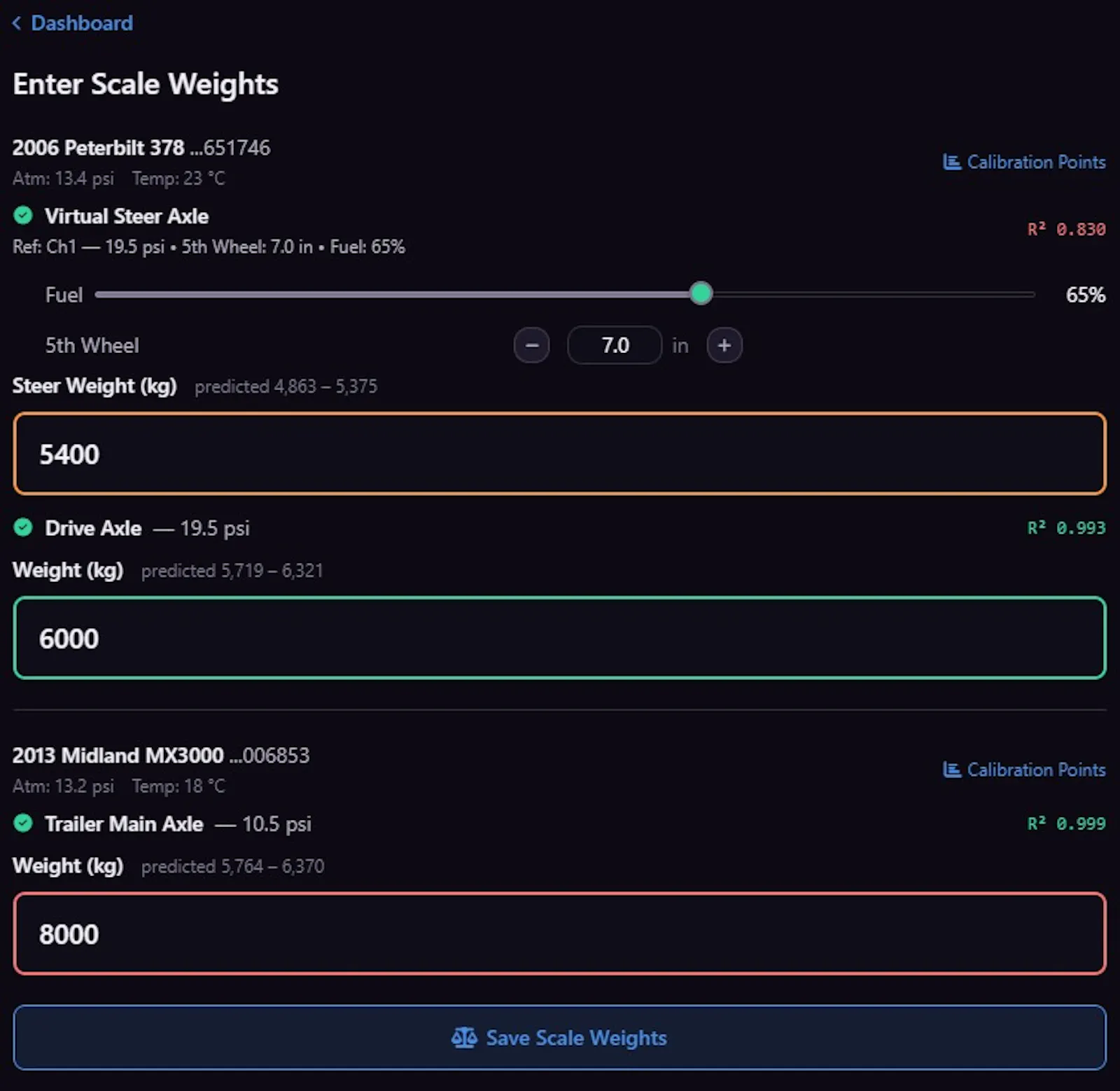This screenshot has width=1120, height=1091.
Task: Click the green check beside Virtual Steer Axle
Action: pyautogui.click(x=23, y=215)
